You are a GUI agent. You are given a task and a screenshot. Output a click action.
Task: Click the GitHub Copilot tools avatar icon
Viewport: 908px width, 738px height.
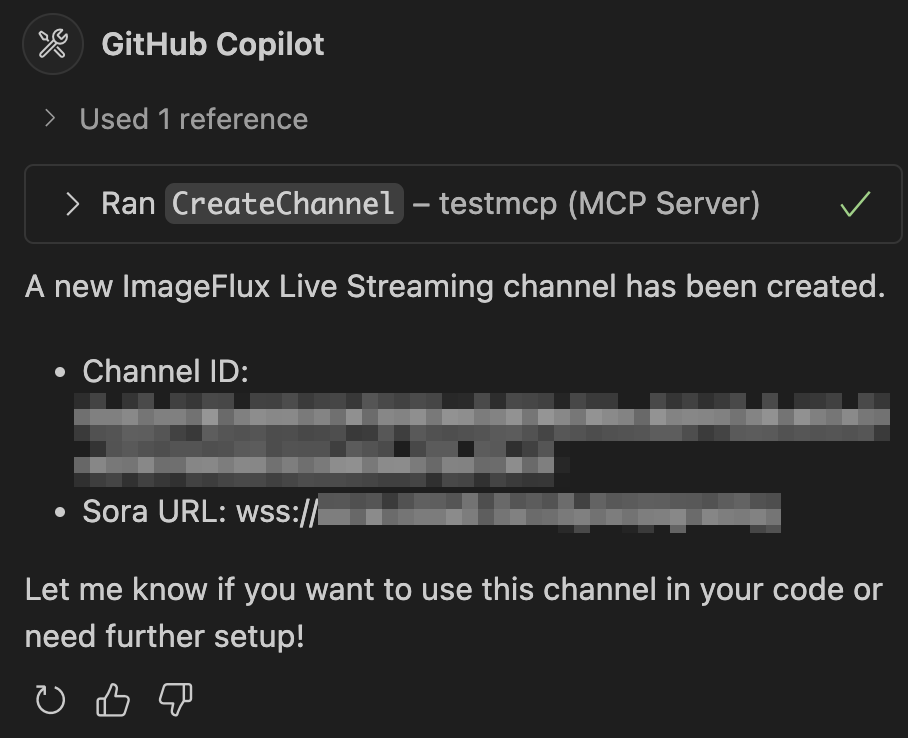point(53,44)
